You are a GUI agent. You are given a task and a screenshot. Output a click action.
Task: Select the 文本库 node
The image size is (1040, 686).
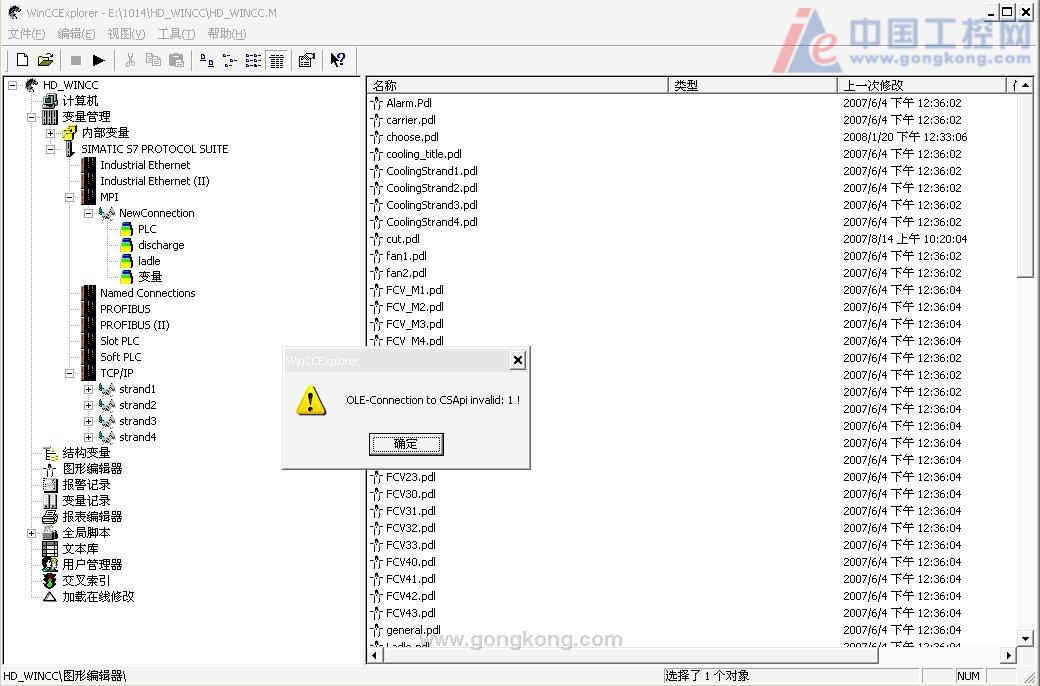click(80, 549)
